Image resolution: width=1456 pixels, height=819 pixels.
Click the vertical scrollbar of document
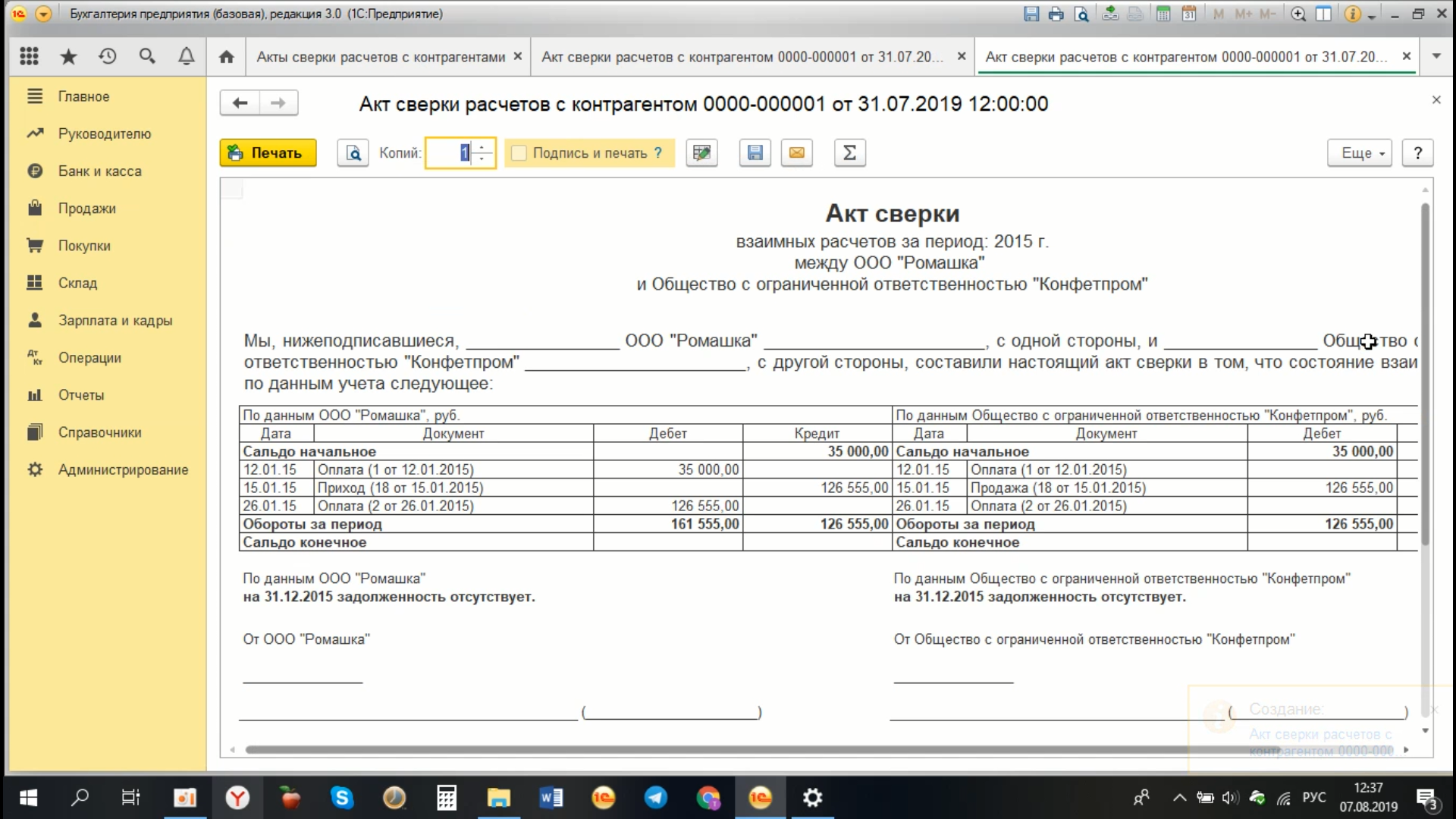coord(1426,374)
